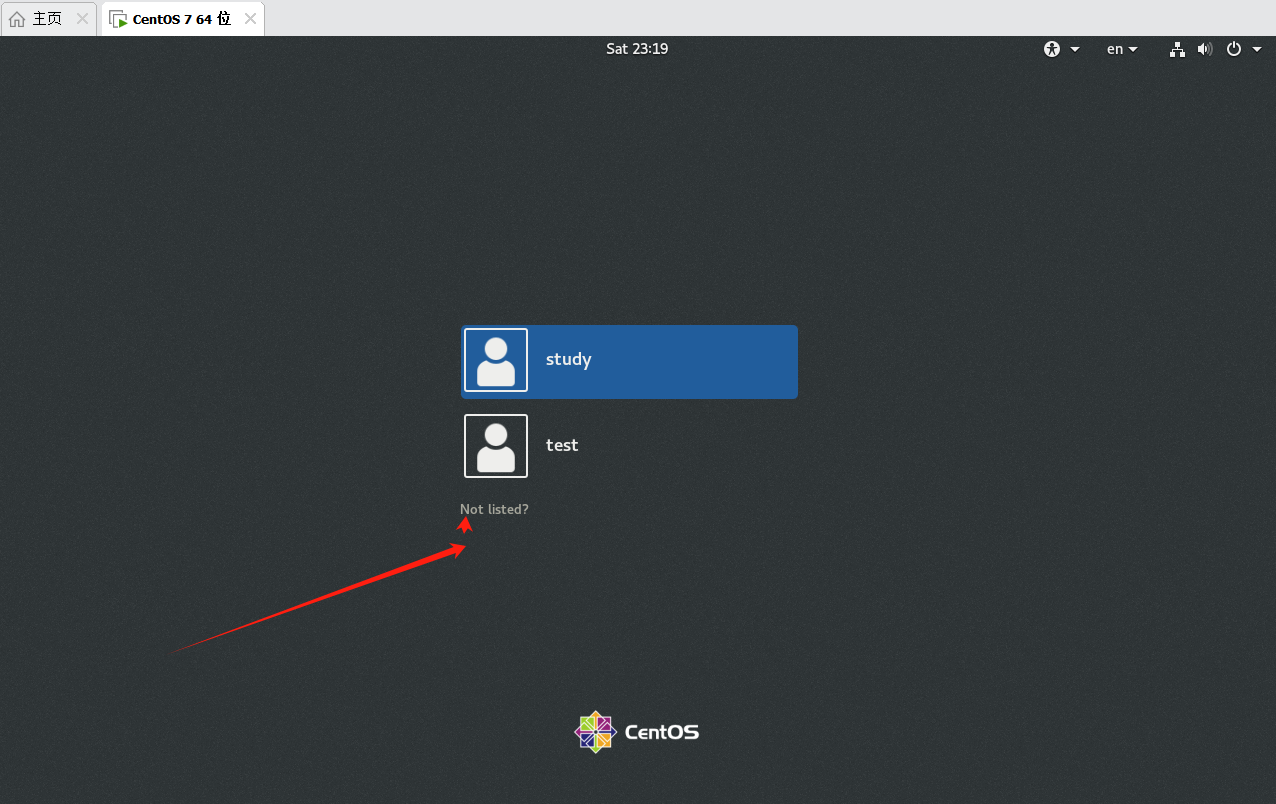Image resolution: width=1276 pixels, height=804 pixels.
Task: Click the power icon in top bar
Action: click(x=1234, y=49)
